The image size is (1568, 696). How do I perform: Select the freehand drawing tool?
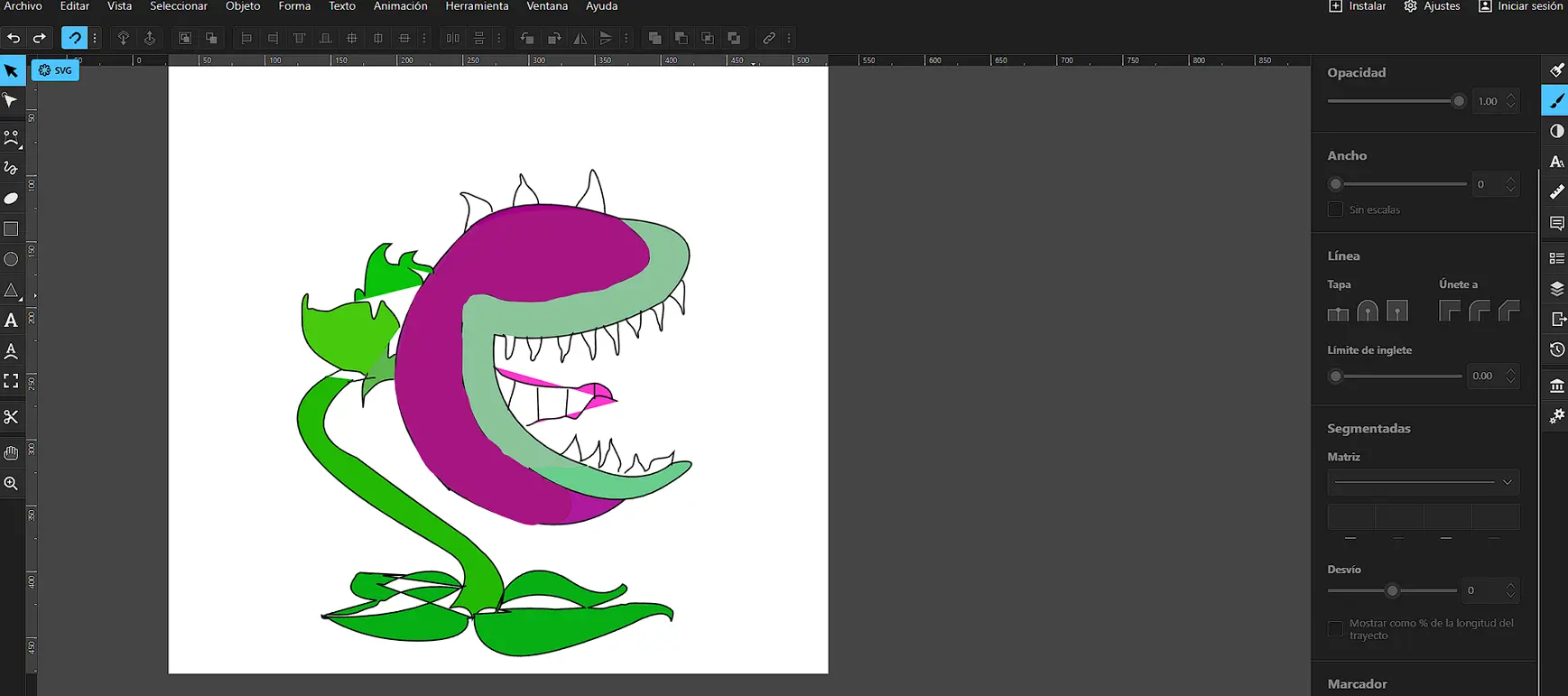[x=11, y=168]
